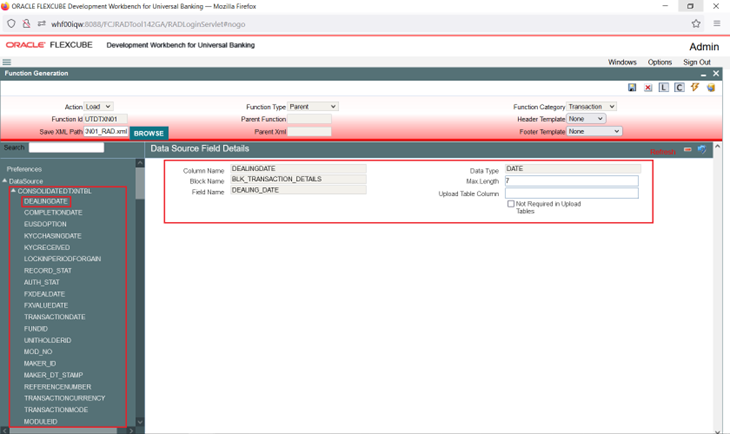Select TRANSACTIONCURRENCY in the tree
Viewport: 730px width, 434px height.
pos(65,398)
